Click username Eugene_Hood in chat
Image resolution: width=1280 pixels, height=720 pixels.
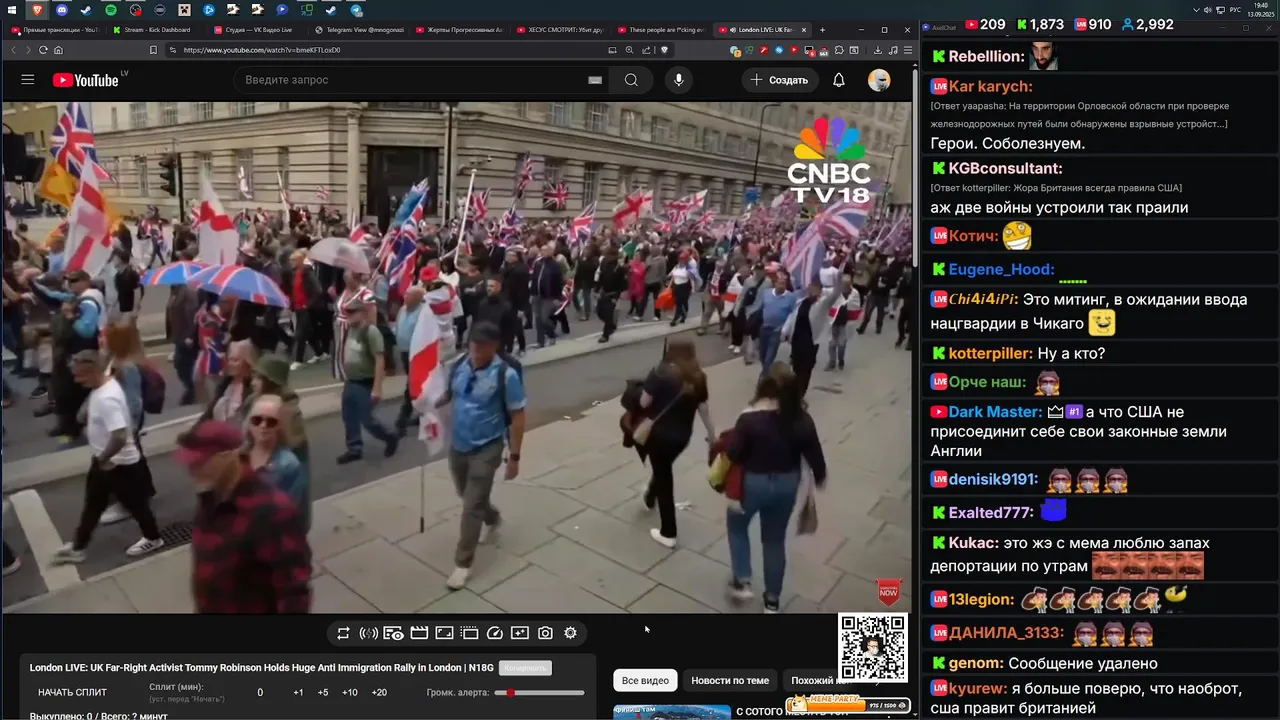pyautogui.click(x=1001, y=269)
